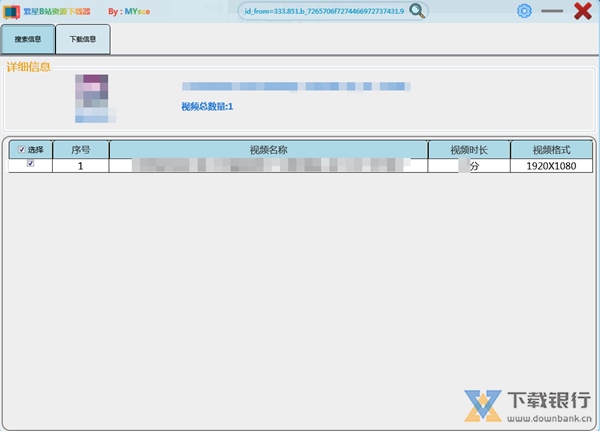
Task: Select the video name cell in row 1
Action: (x=268, y=165)
